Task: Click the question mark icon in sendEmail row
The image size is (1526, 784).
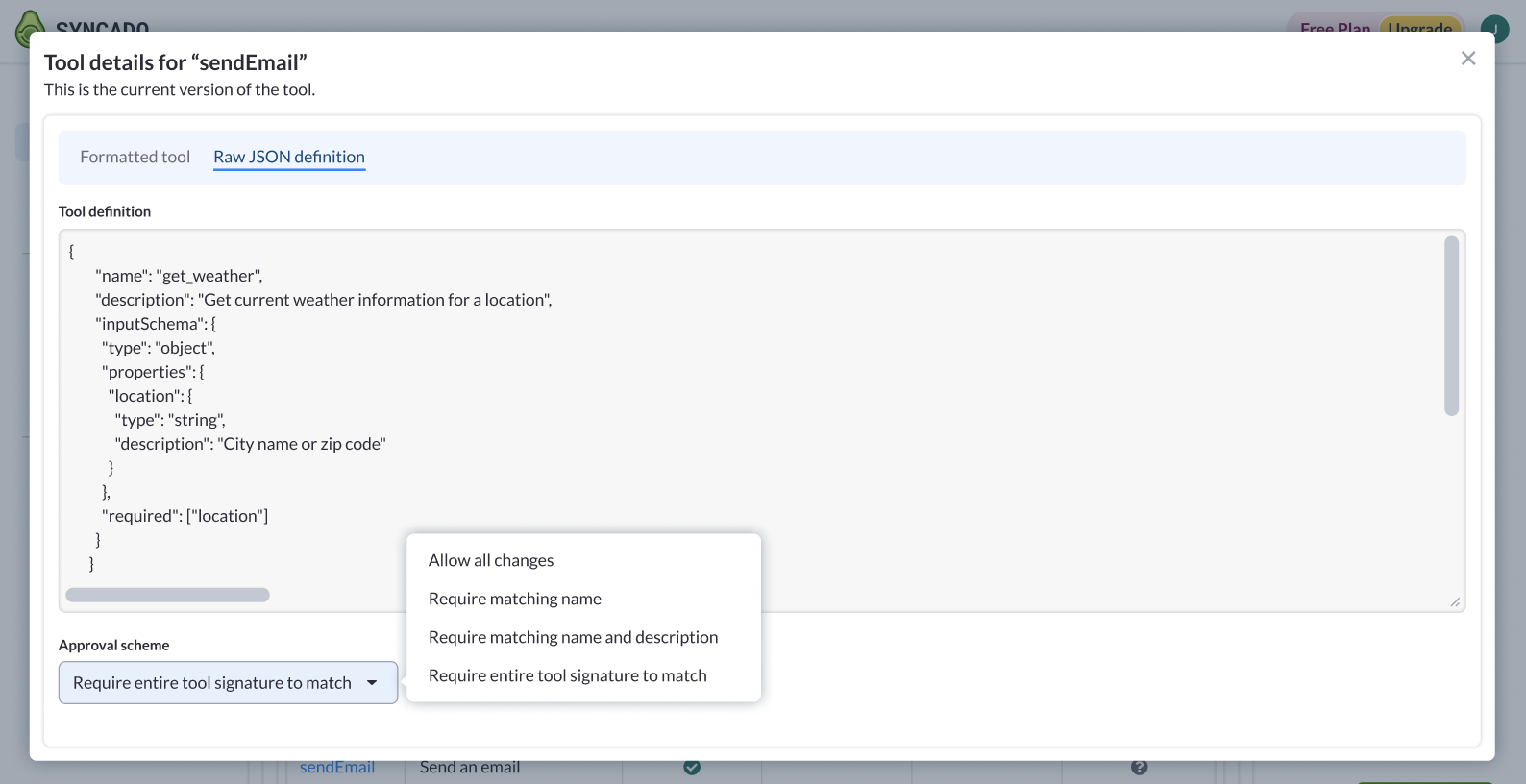Action: (x=1140, y=767)
